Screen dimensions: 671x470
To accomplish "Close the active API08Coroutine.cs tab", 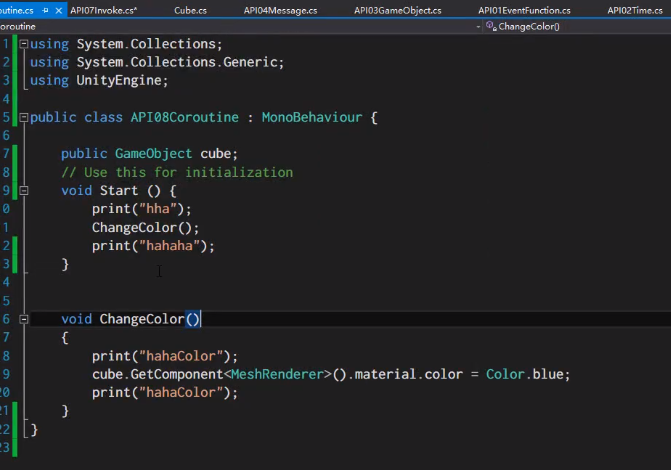I will (59, 11).
